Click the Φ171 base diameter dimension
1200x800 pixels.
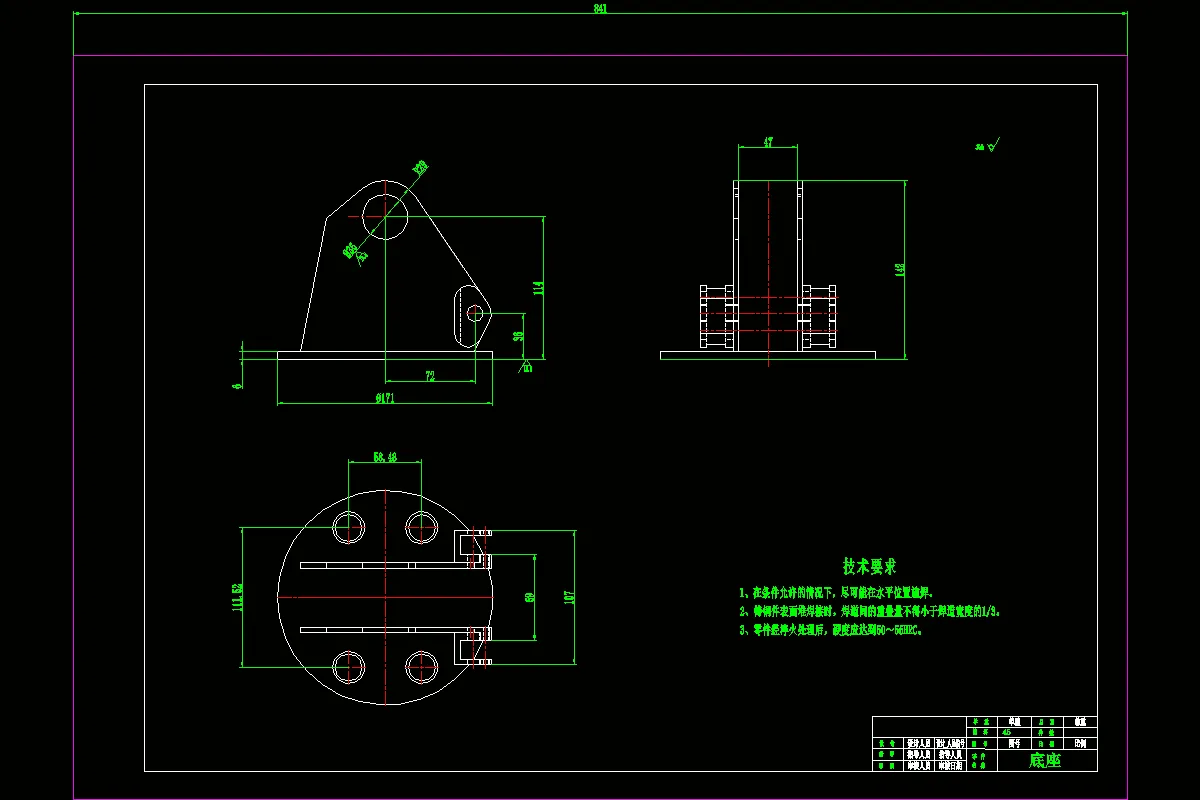(384, 398)
